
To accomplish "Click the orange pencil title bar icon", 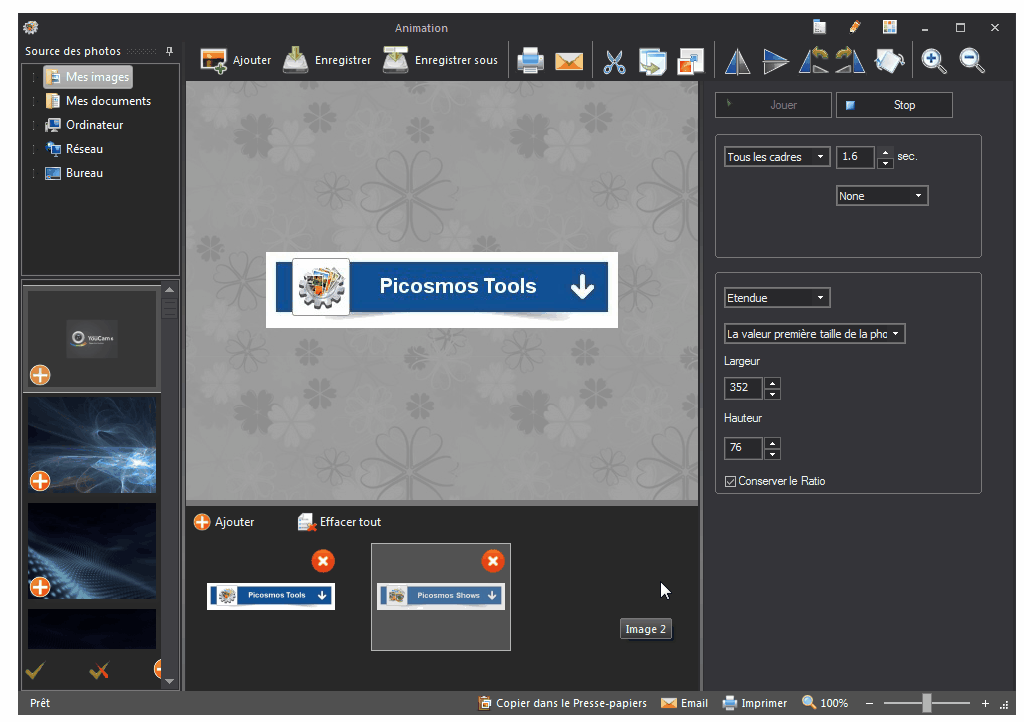I will 854,27.
